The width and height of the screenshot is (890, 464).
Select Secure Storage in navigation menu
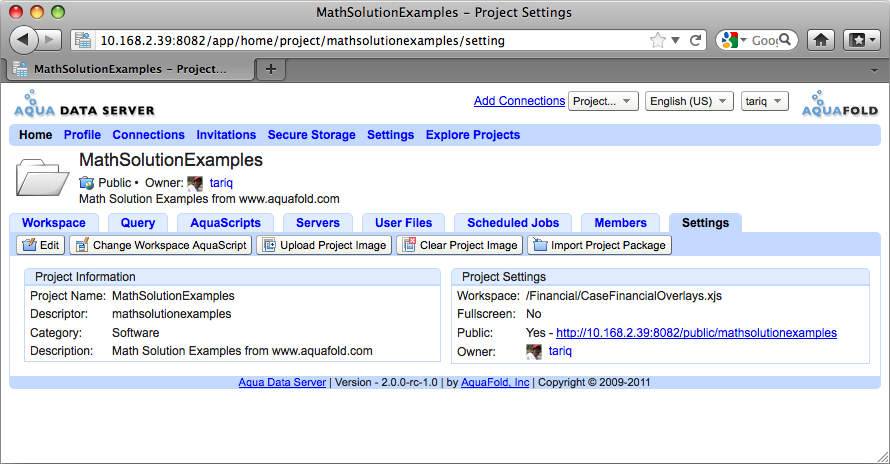311,135
